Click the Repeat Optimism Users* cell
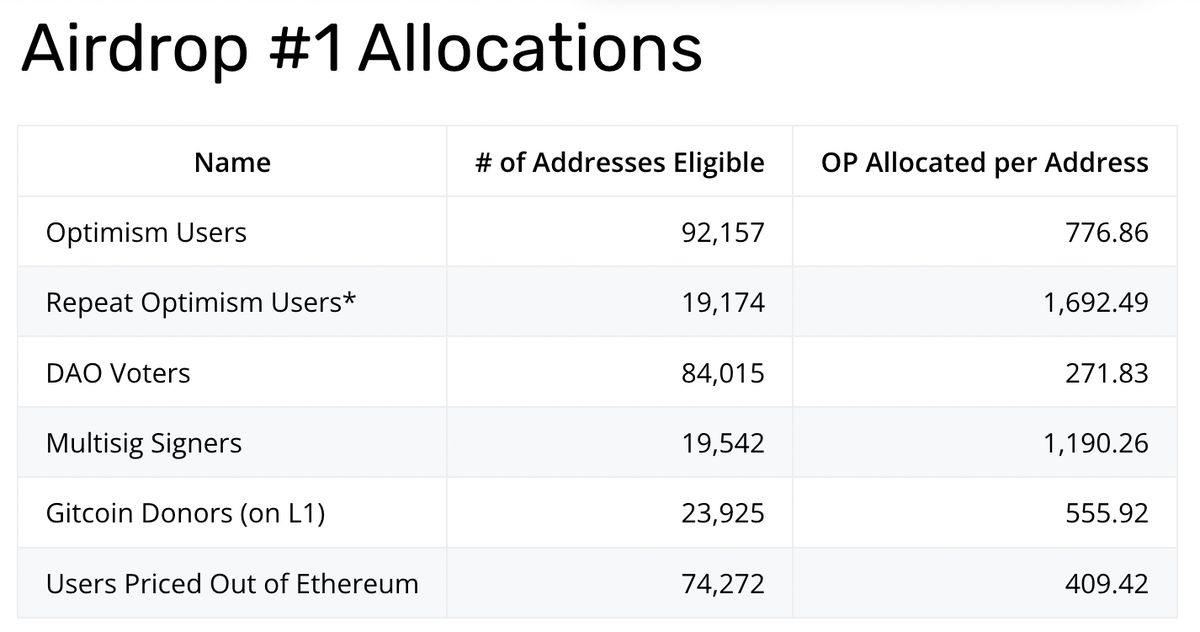The image size is (1200, 632). coord(201,303)
